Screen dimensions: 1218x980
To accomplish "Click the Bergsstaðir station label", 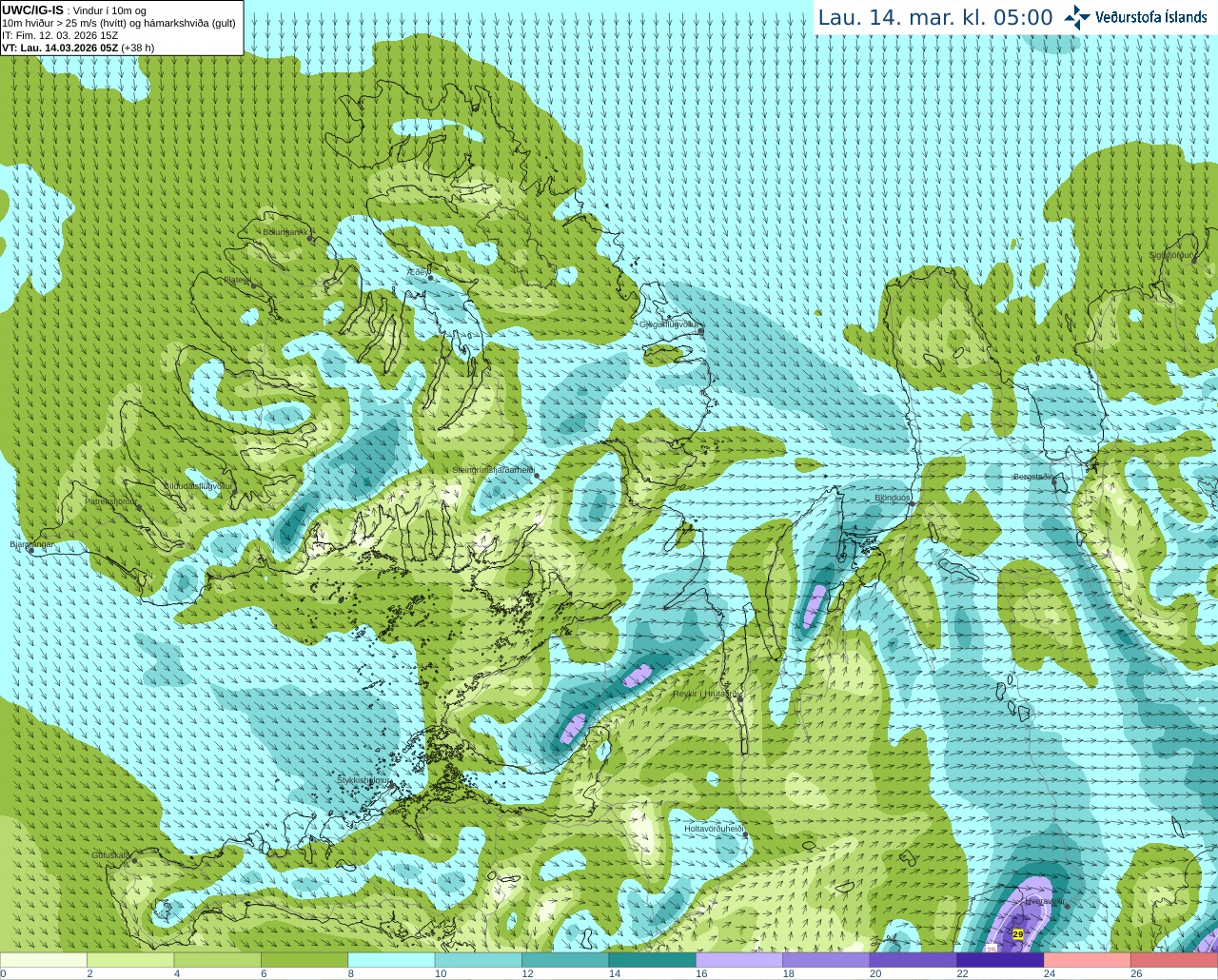I will click(x=1034, y=477).
